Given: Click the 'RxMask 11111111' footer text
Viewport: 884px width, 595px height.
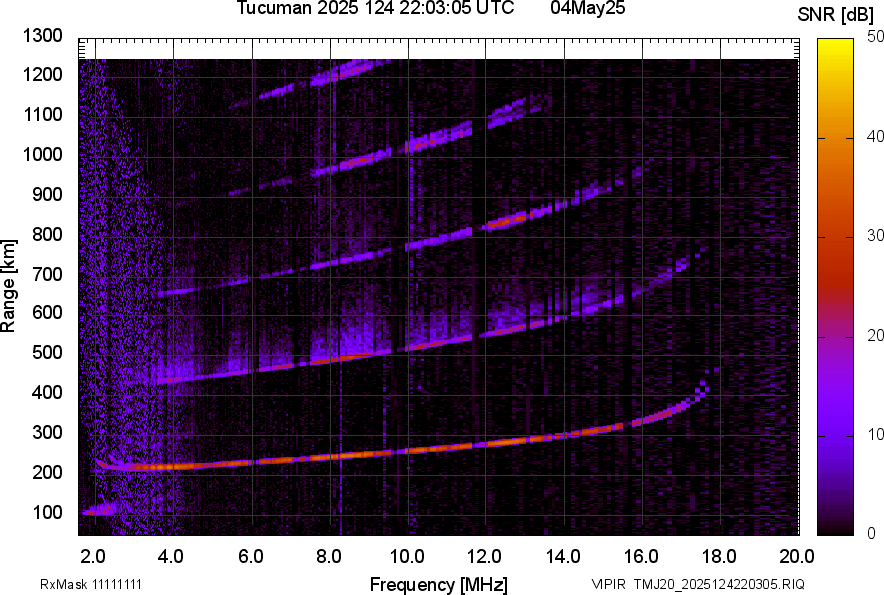Looking at the screenshot, I should point(91,584).
